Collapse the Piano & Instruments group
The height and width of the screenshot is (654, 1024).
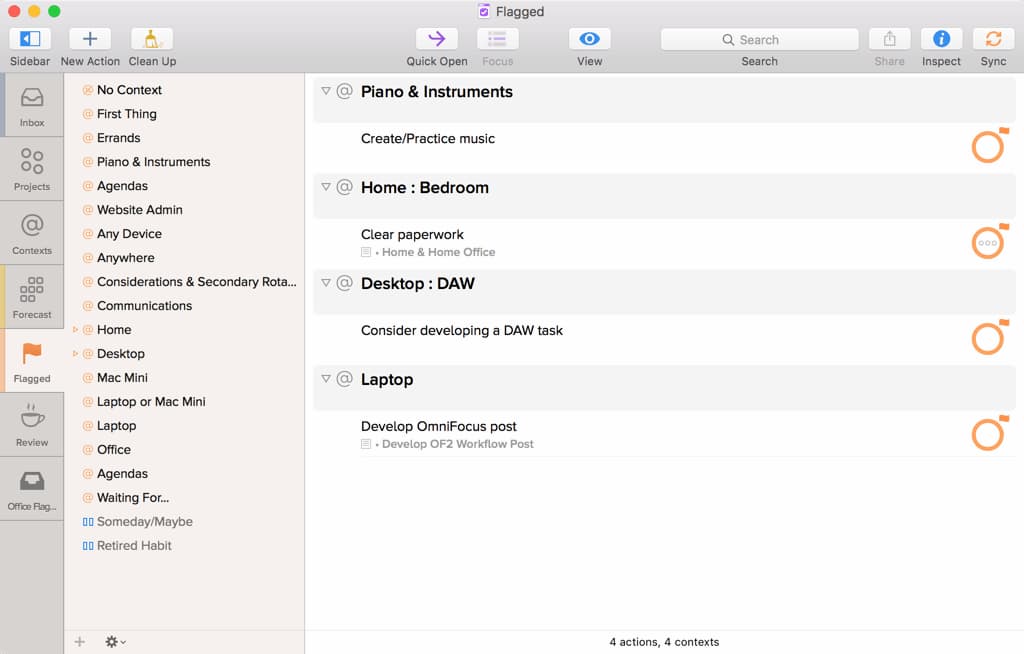tap(326, 91)
